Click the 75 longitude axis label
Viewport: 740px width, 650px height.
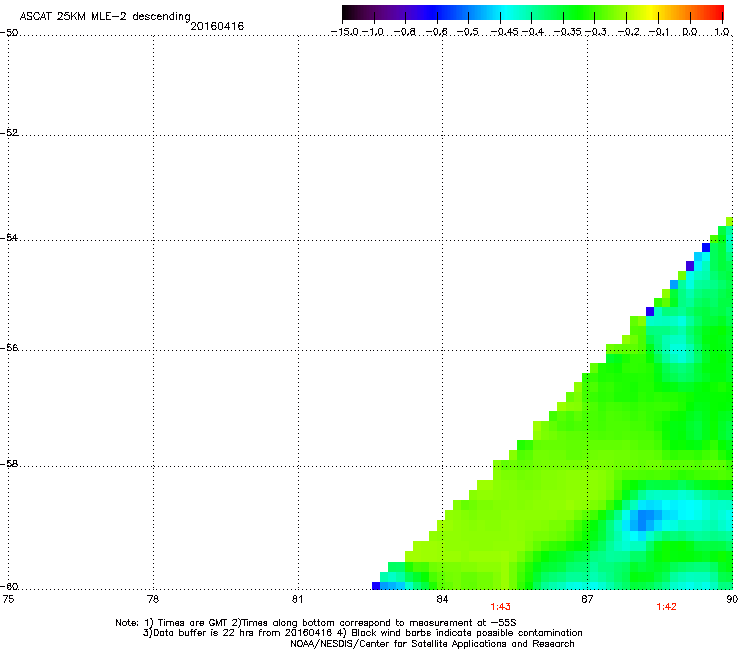click(x=8, y=599)
